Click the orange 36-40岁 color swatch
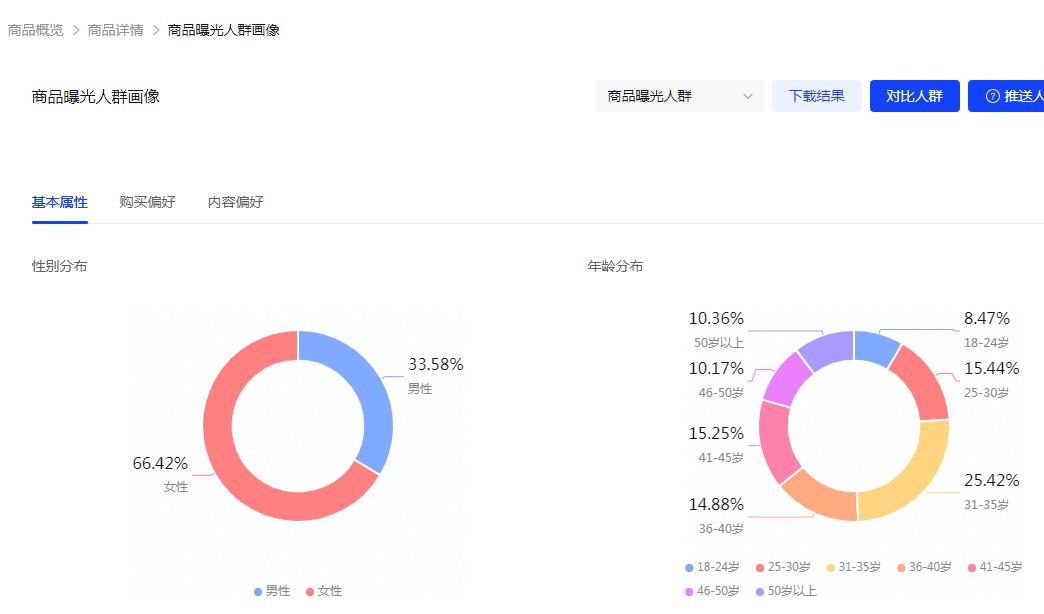The height and width of the screenshot is (614, 1044). (901, 567)
